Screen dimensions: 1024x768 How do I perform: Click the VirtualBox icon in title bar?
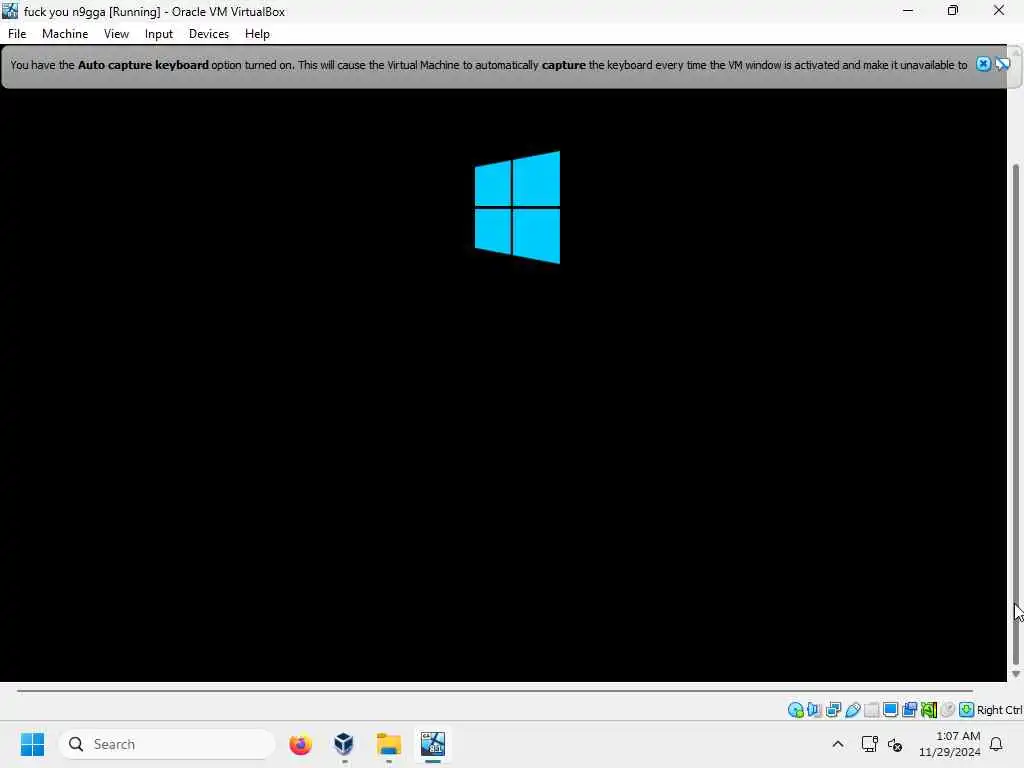(x=10, y=11)
